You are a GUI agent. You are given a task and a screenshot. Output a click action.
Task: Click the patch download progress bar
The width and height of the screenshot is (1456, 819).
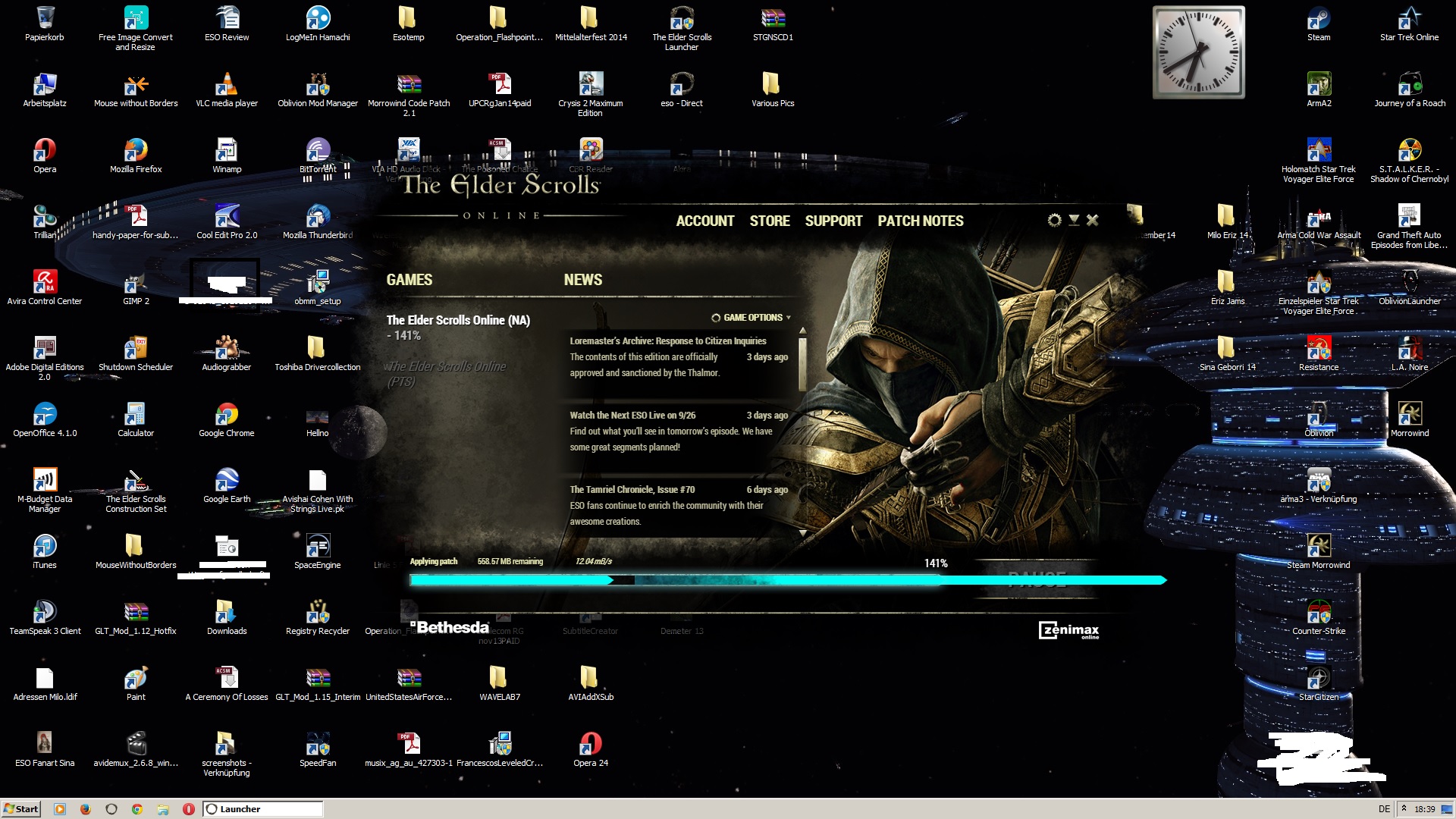(x=787, y=580)
